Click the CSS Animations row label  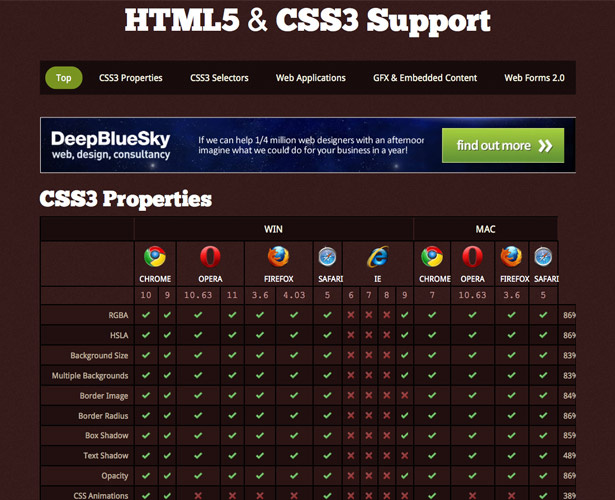click(x=101, y=496)
